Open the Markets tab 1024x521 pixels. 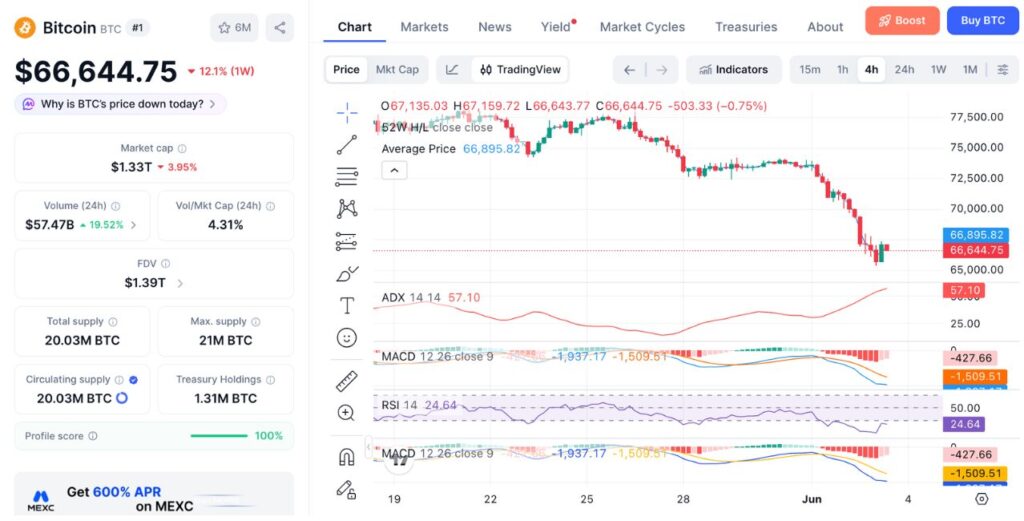424,27
